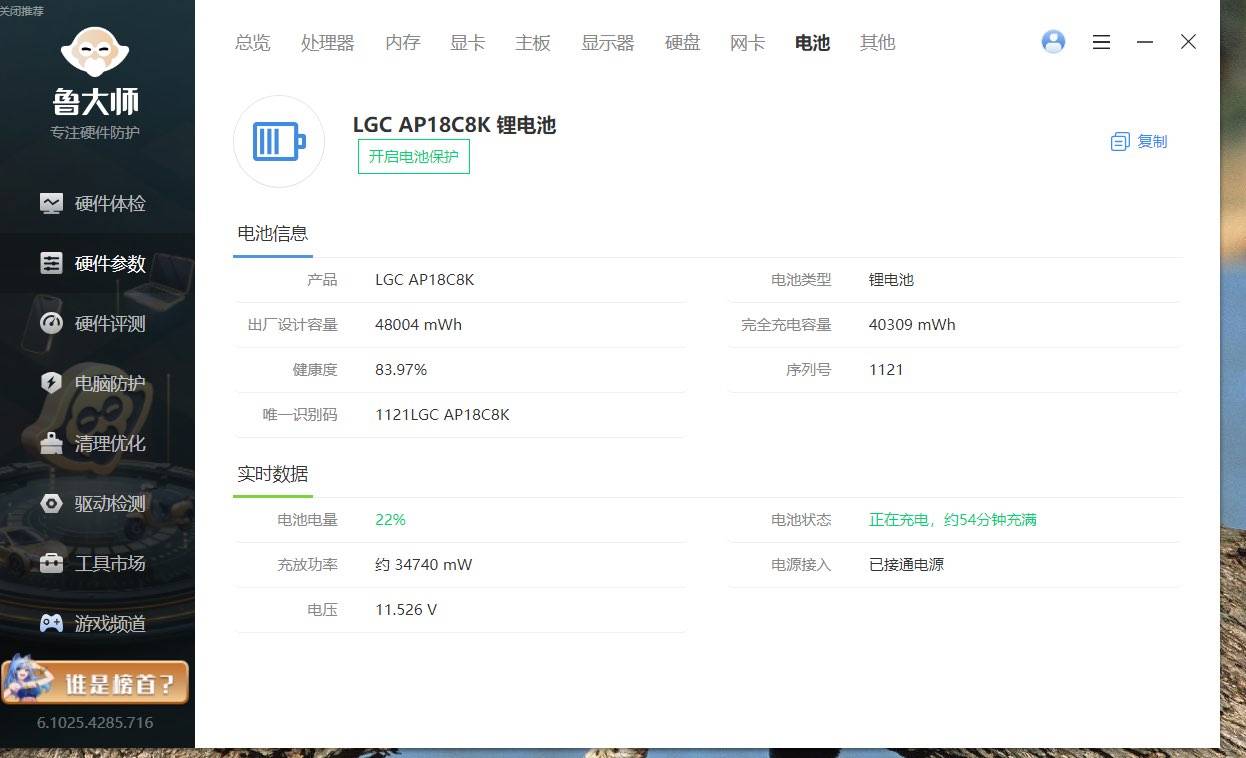Click the 40309 mWh full charge value

point(912,325)
